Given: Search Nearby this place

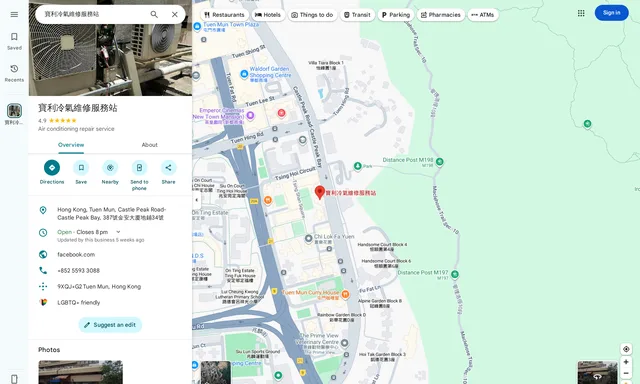Looking at the screenshot, I should click(x=110, y=172).
